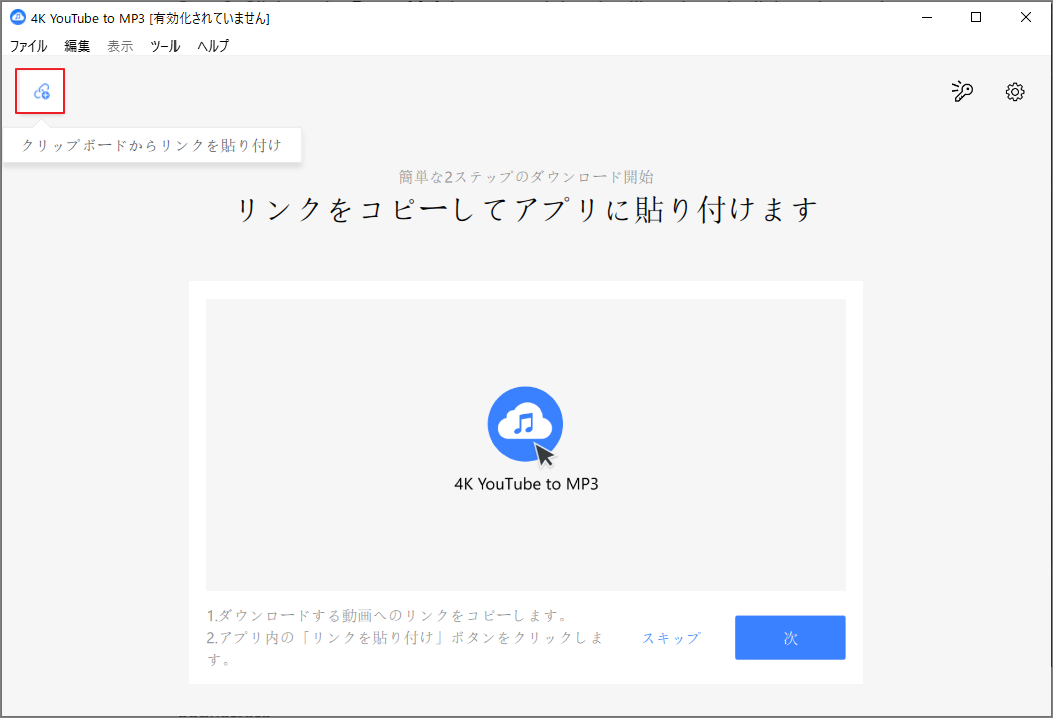Click the step 2 instruction about リンクを貼り付け
This screenshot has width=1053, height=718.
[x=405, y=648]
